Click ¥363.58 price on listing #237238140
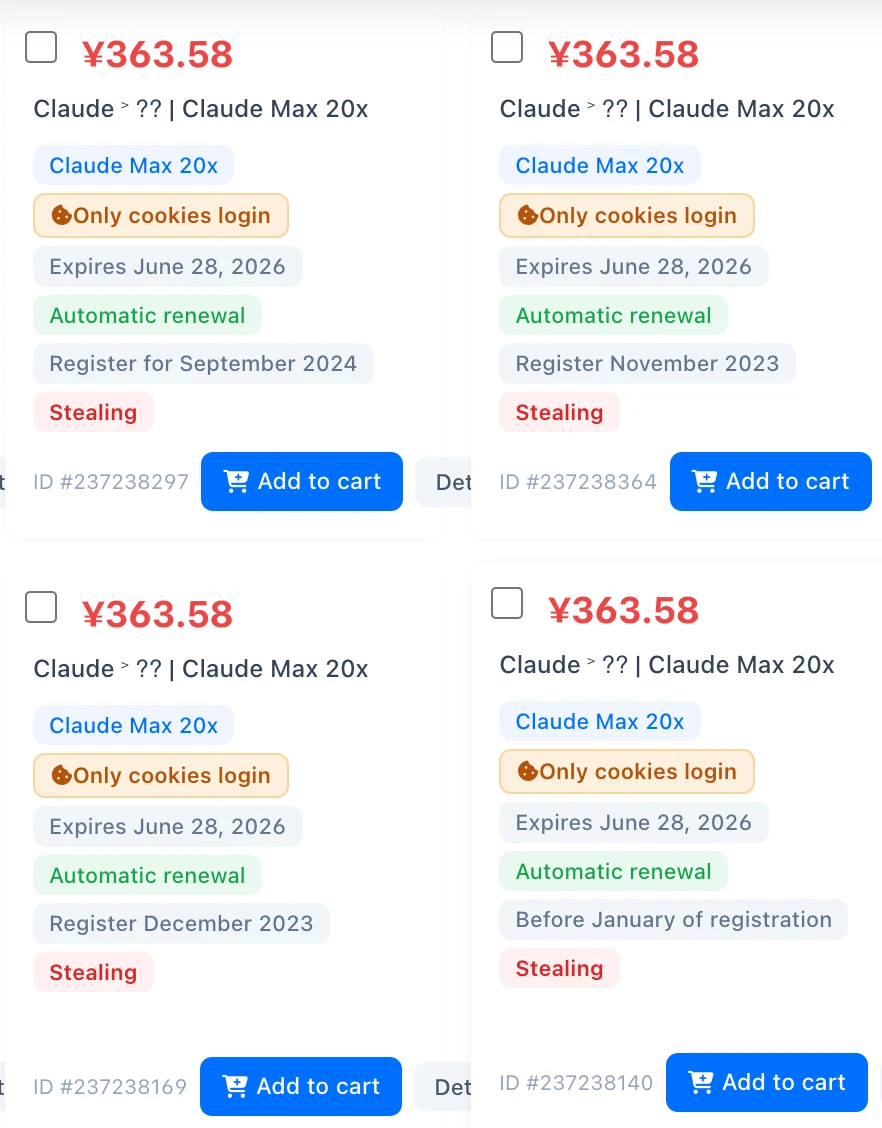Viewport: 882px width, 1128px height. coord(624,611)
